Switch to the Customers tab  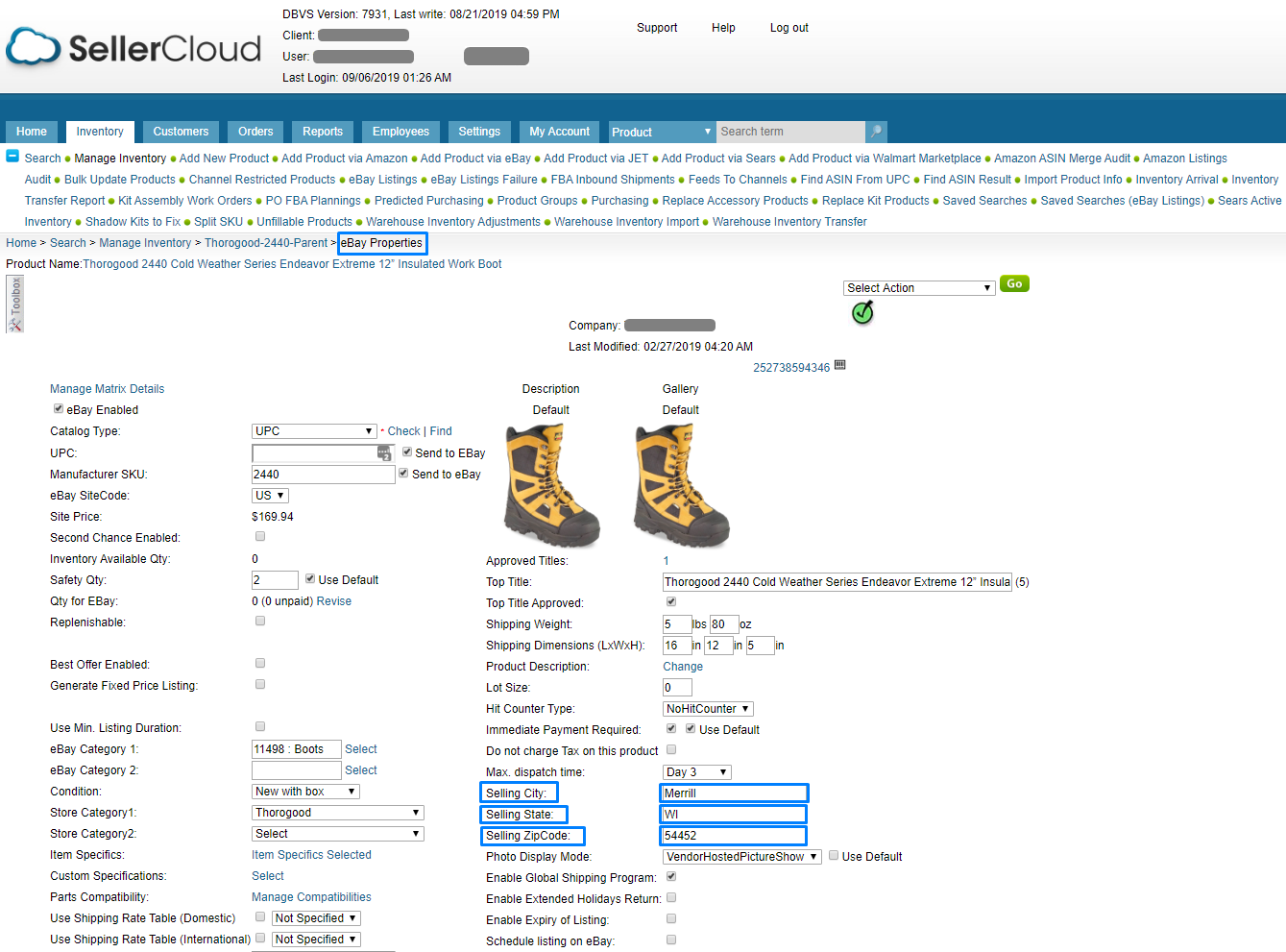181,132
